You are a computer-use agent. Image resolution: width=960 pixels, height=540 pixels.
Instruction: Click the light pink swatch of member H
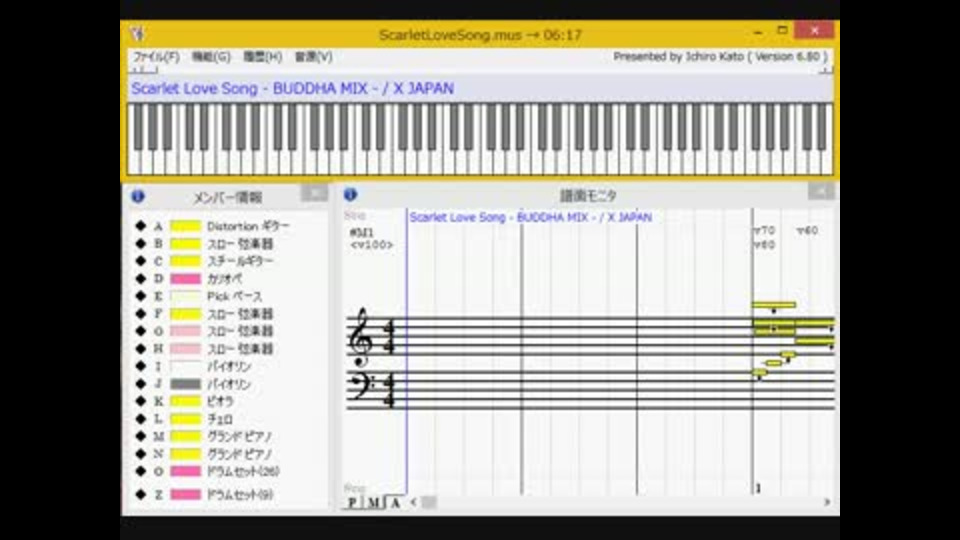tap(186, 349)
